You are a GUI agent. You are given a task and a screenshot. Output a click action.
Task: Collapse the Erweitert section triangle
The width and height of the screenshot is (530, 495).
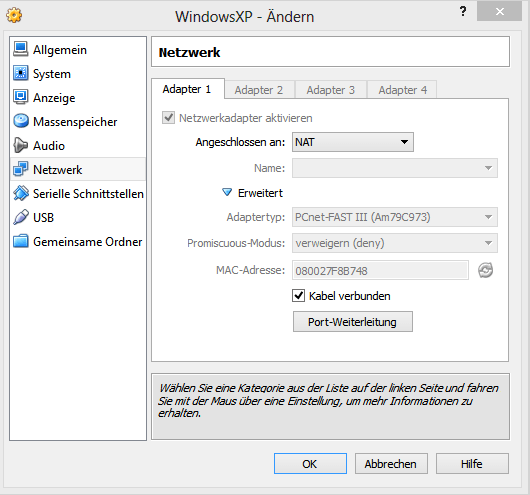tap(227, 192)
